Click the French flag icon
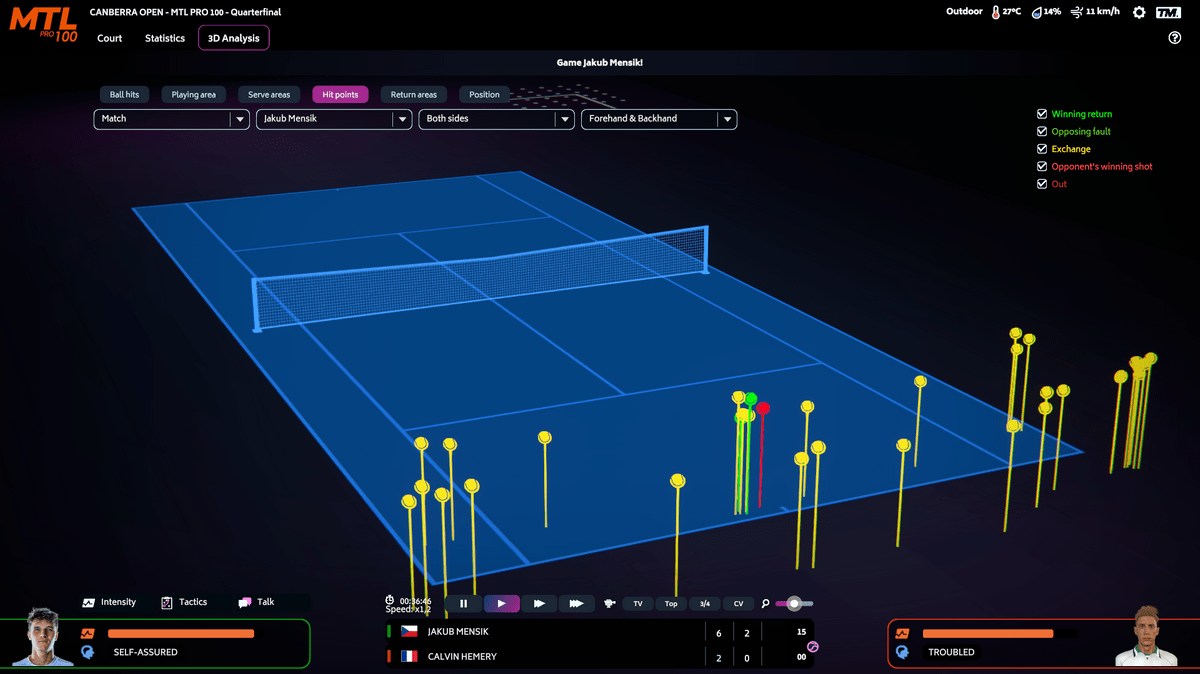The width and height of the screenshot is (1200, 674). pos(409,656)
